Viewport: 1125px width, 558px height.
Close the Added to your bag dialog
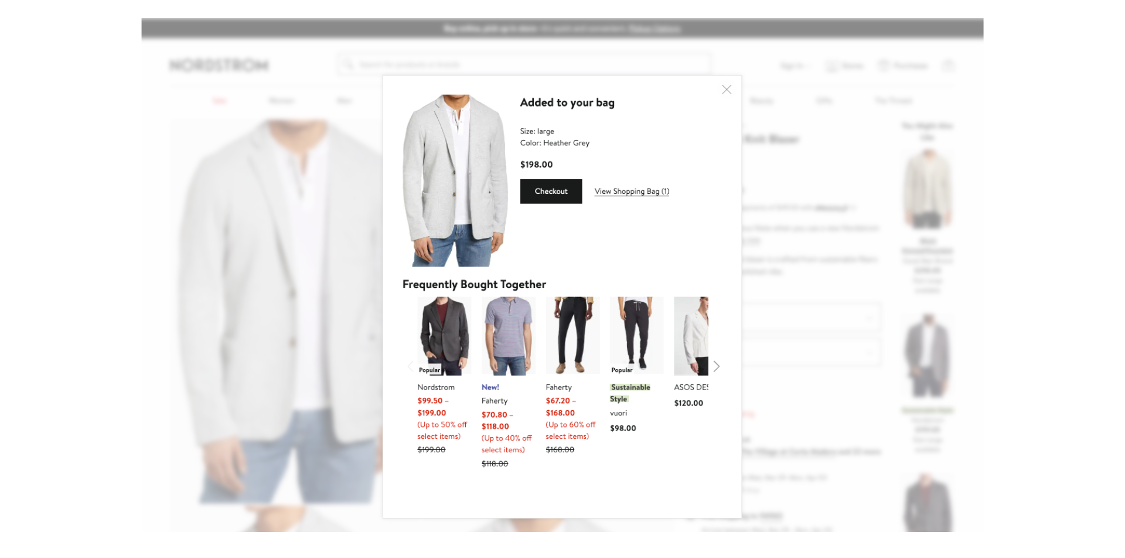tap(726, 90)
